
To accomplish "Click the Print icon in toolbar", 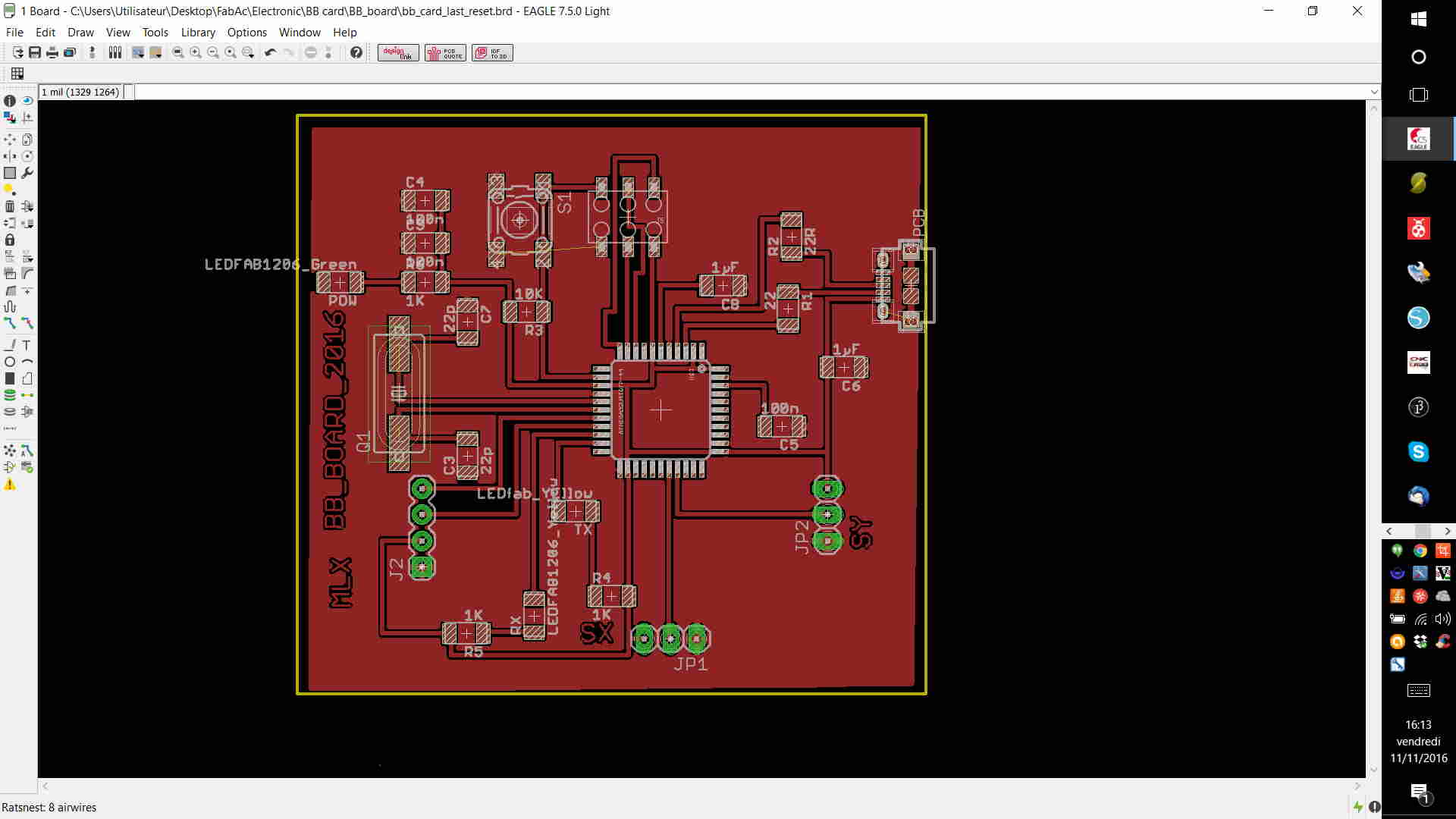I will [x=52, y=52].
